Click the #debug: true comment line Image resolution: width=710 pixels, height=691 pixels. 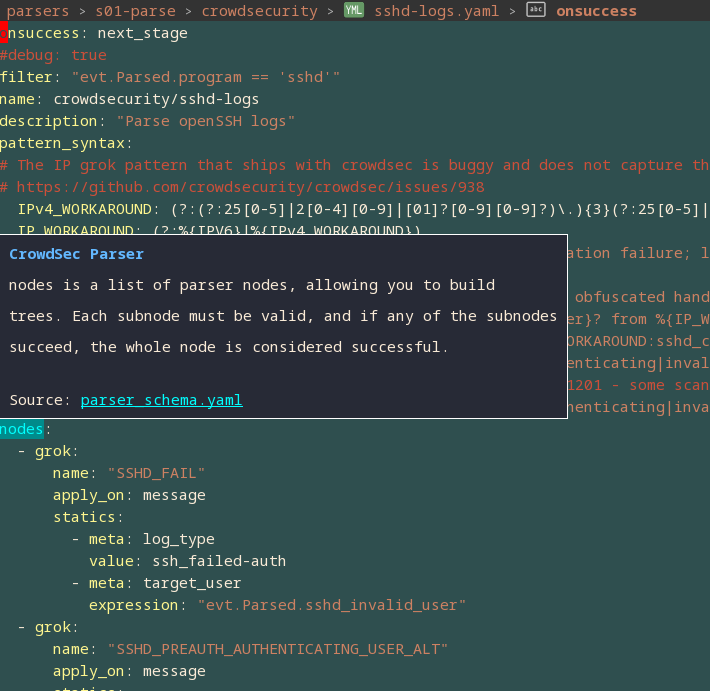[53, 55]
